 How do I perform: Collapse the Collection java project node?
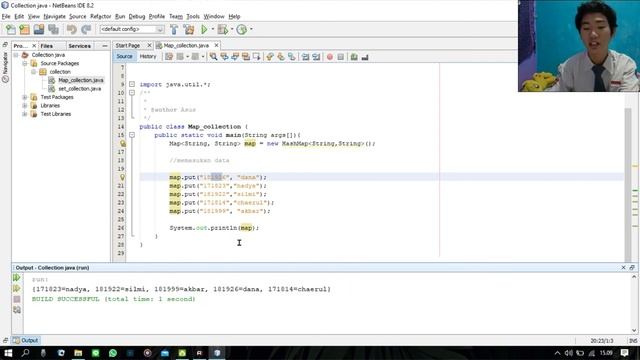point(16,55)
